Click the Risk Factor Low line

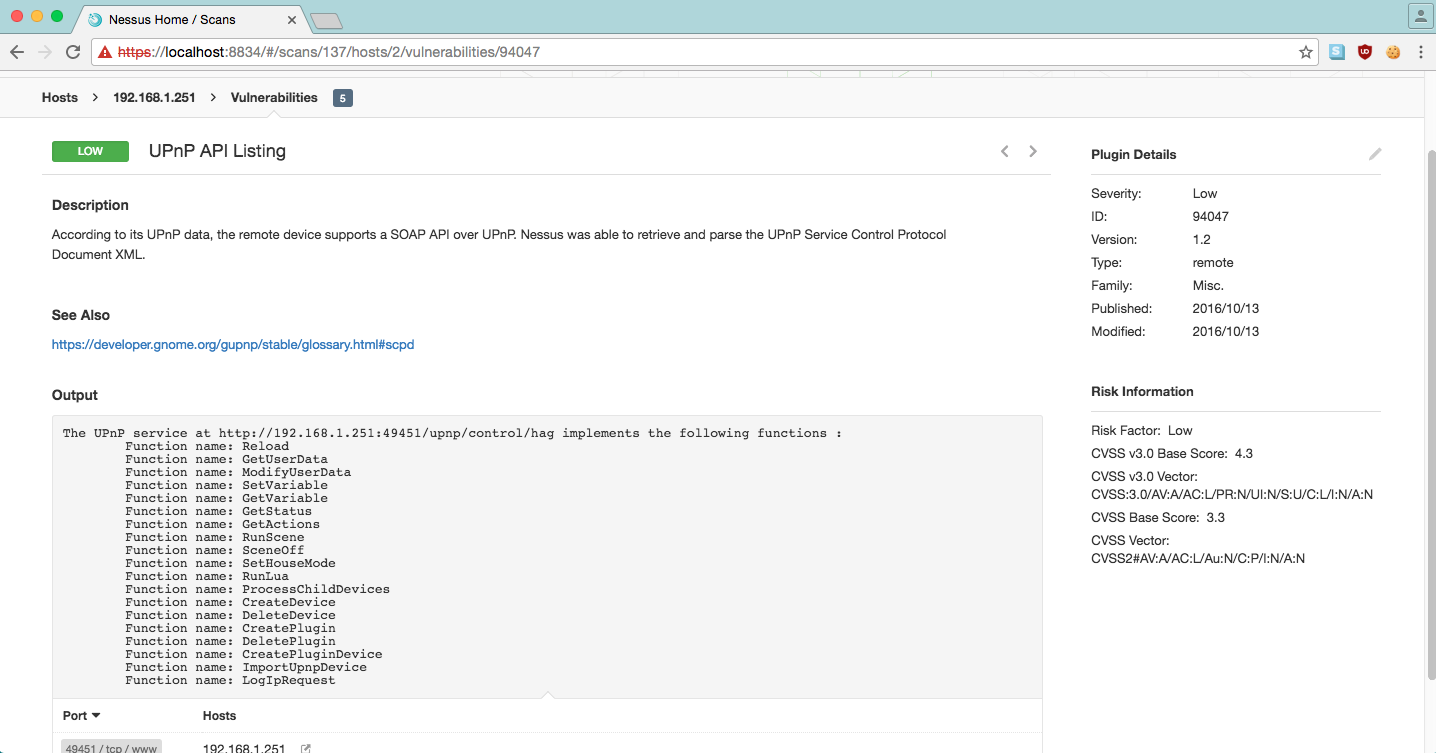(x=1142, y=430)
